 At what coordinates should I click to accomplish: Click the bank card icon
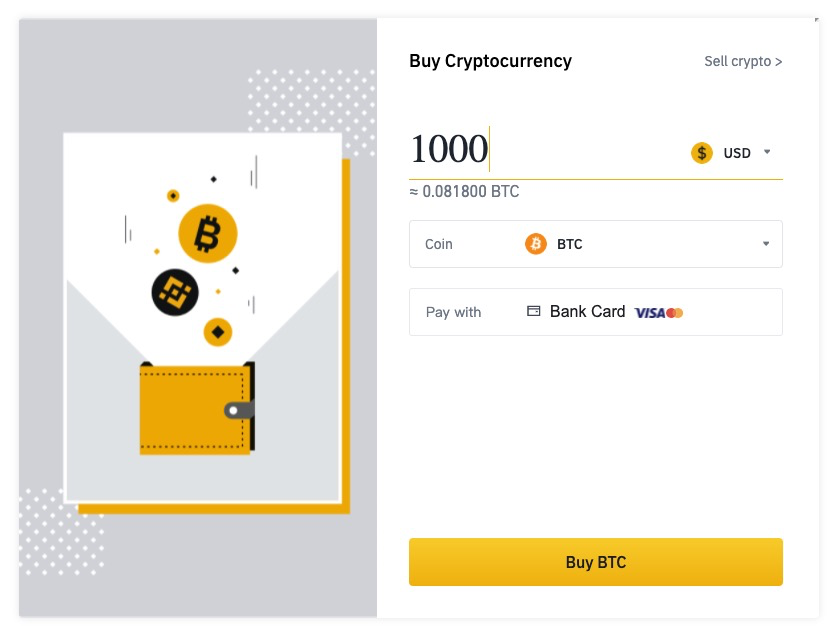coord(532,311)
